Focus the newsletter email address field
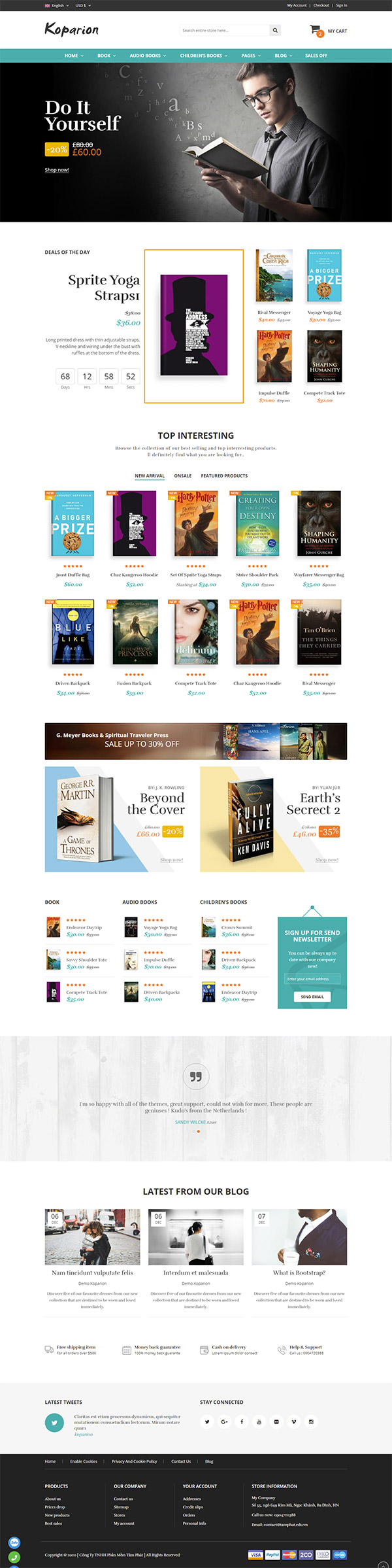Viewport: 392px width, 1568px height. pyautogui.click(x=312, y=979)
